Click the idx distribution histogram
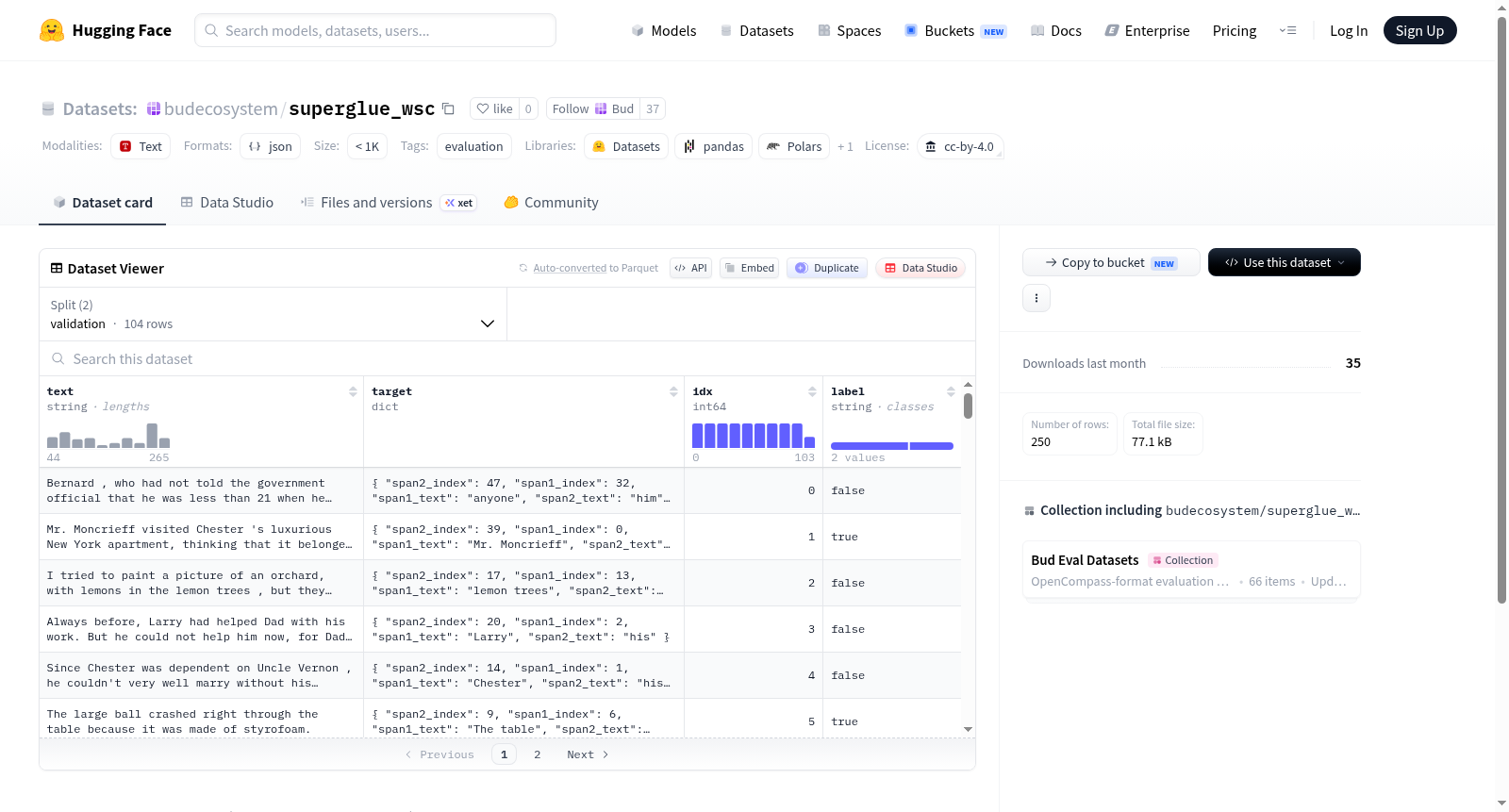This screenshot has width=1509, height=812. [x=754, y=435]
